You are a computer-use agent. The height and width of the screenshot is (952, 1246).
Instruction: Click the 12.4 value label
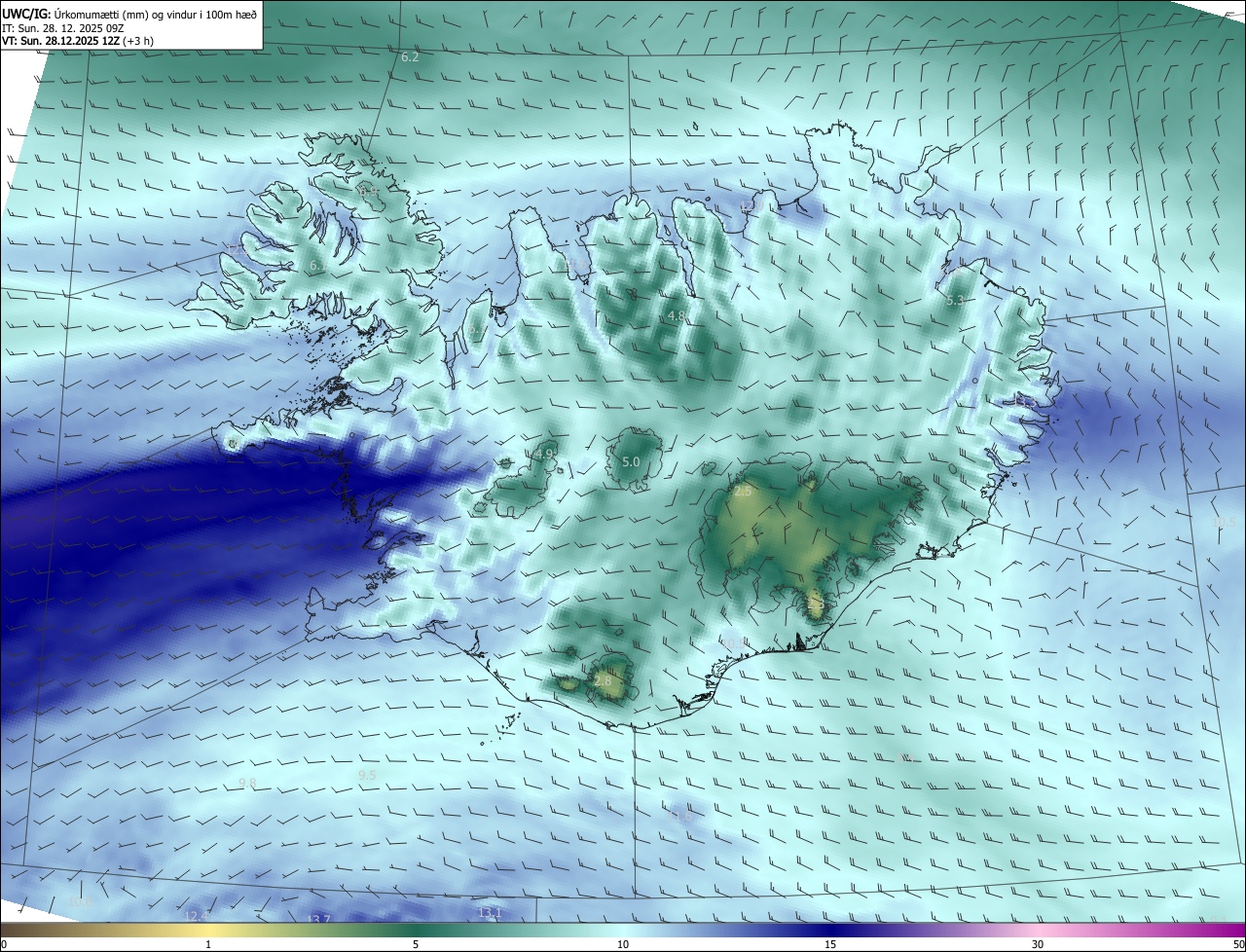196,916
